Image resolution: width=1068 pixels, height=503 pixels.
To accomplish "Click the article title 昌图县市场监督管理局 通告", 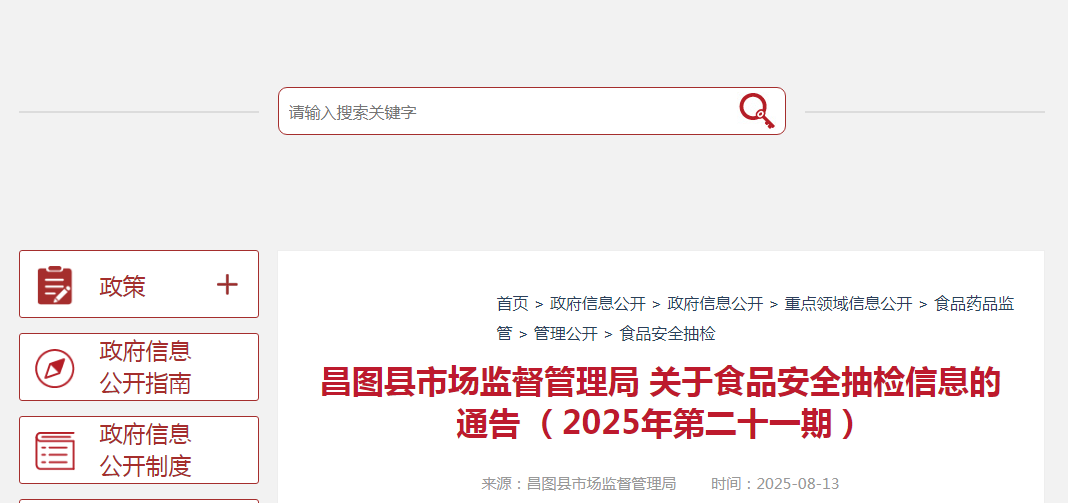I will [x=660, y=403].
